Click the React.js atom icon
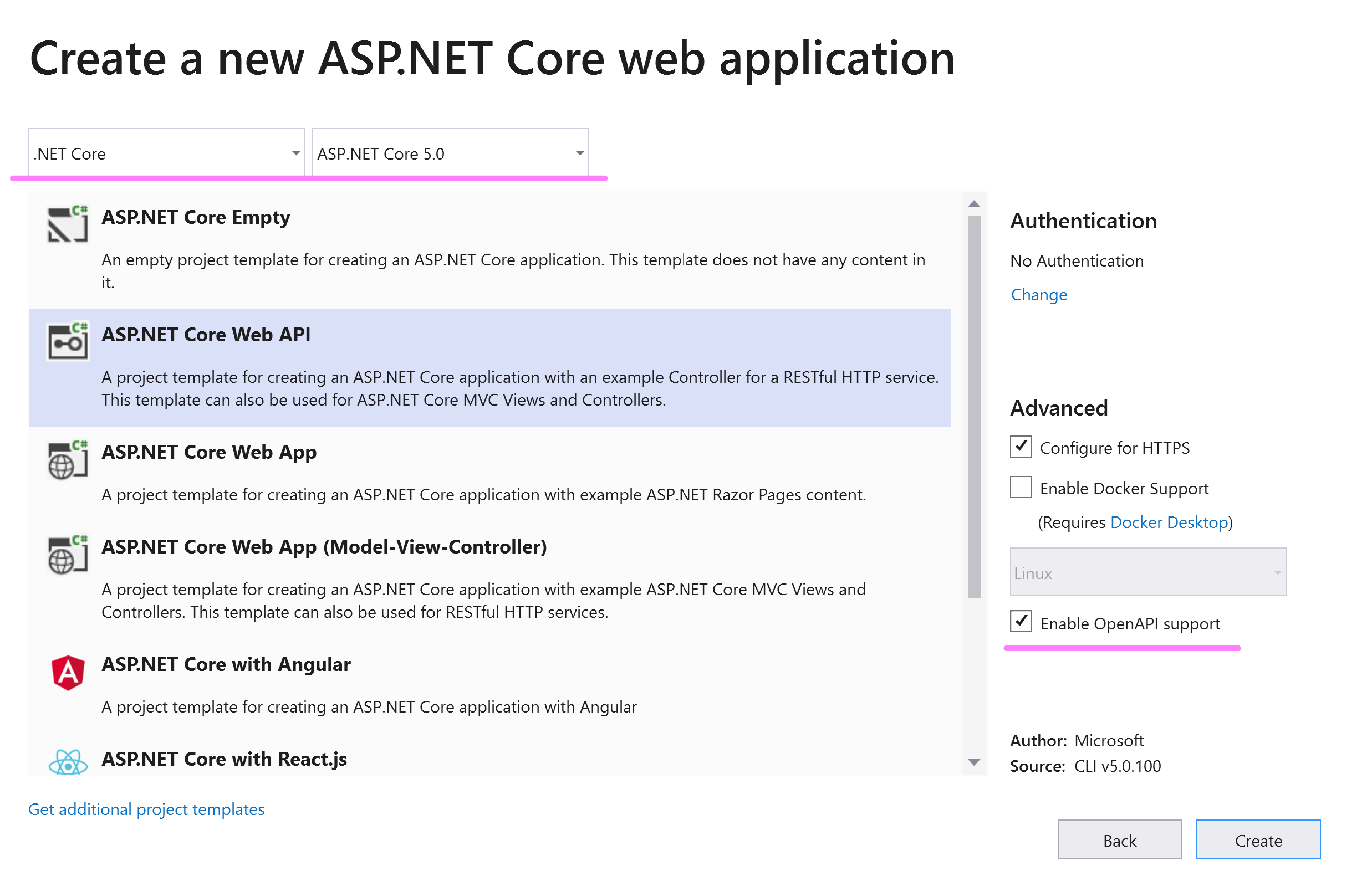 [x=68, y=762]
